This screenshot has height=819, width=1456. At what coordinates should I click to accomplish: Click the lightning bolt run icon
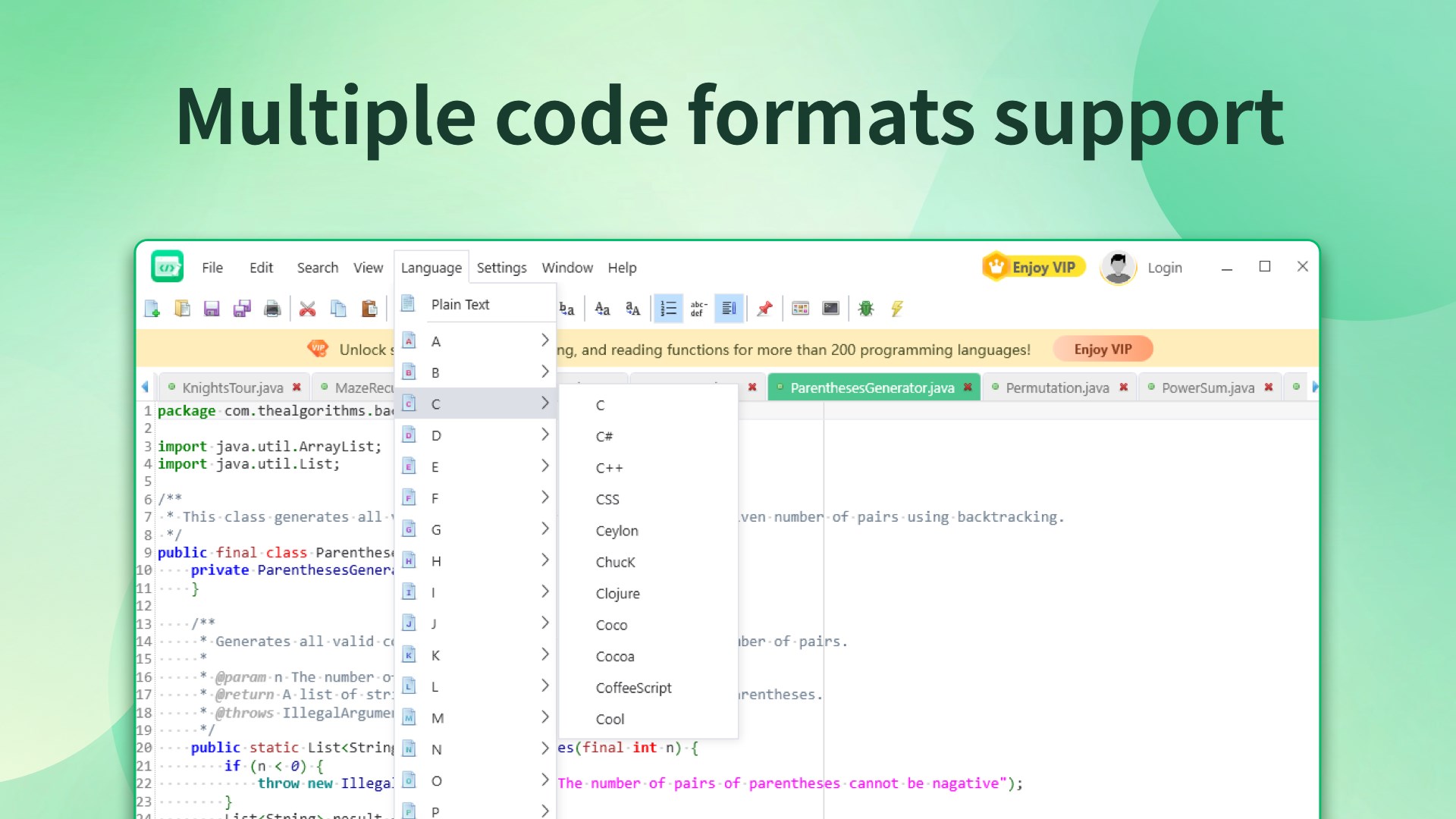[x=897, y=309]
